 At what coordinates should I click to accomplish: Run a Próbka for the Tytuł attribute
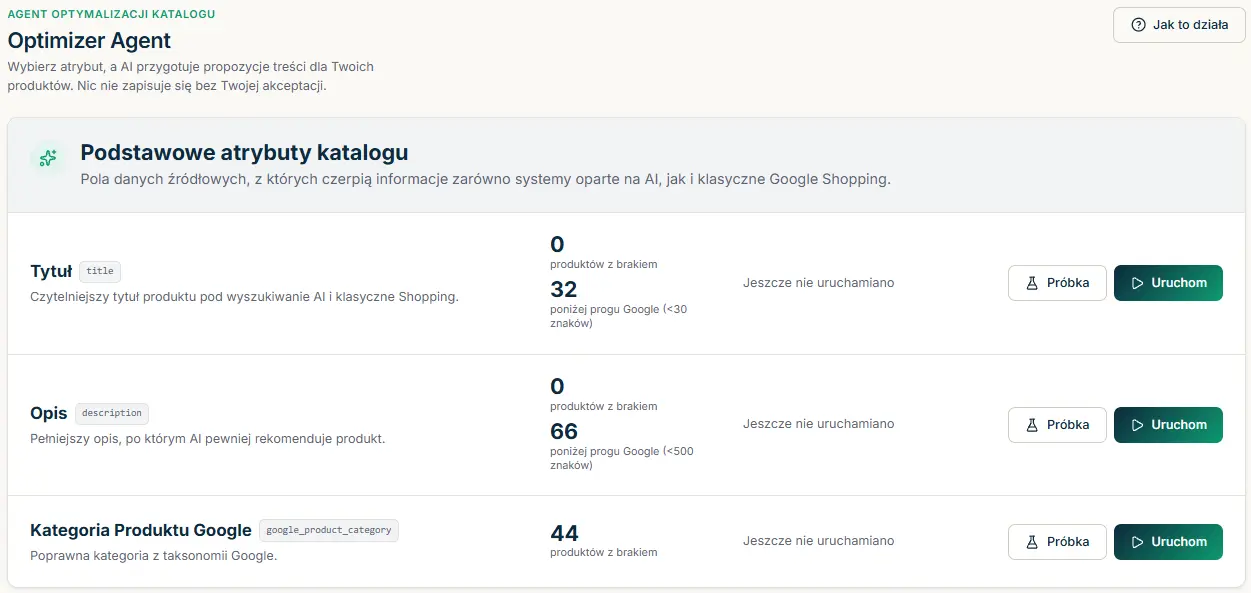point(1057,283)
